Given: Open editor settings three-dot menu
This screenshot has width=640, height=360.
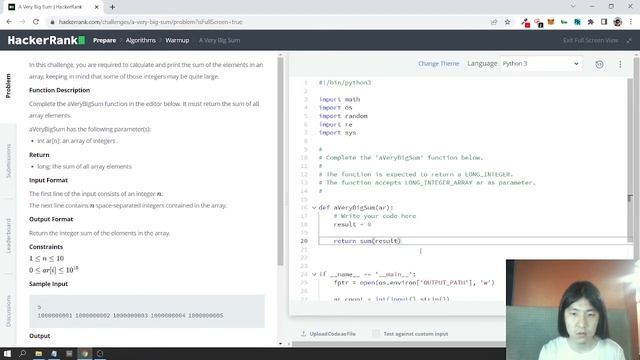Looking at the screenshot, I should coord(620,64).
